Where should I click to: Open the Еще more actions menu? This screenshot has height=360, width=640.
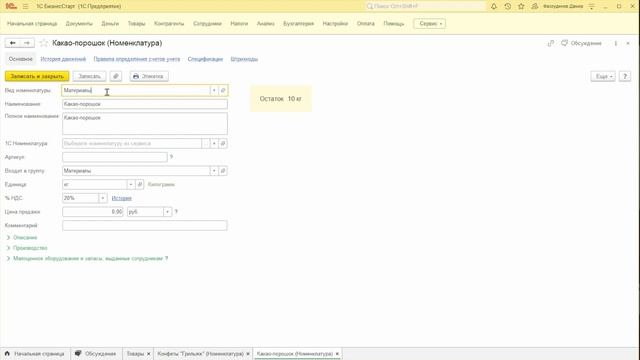[x=603, y=76]
